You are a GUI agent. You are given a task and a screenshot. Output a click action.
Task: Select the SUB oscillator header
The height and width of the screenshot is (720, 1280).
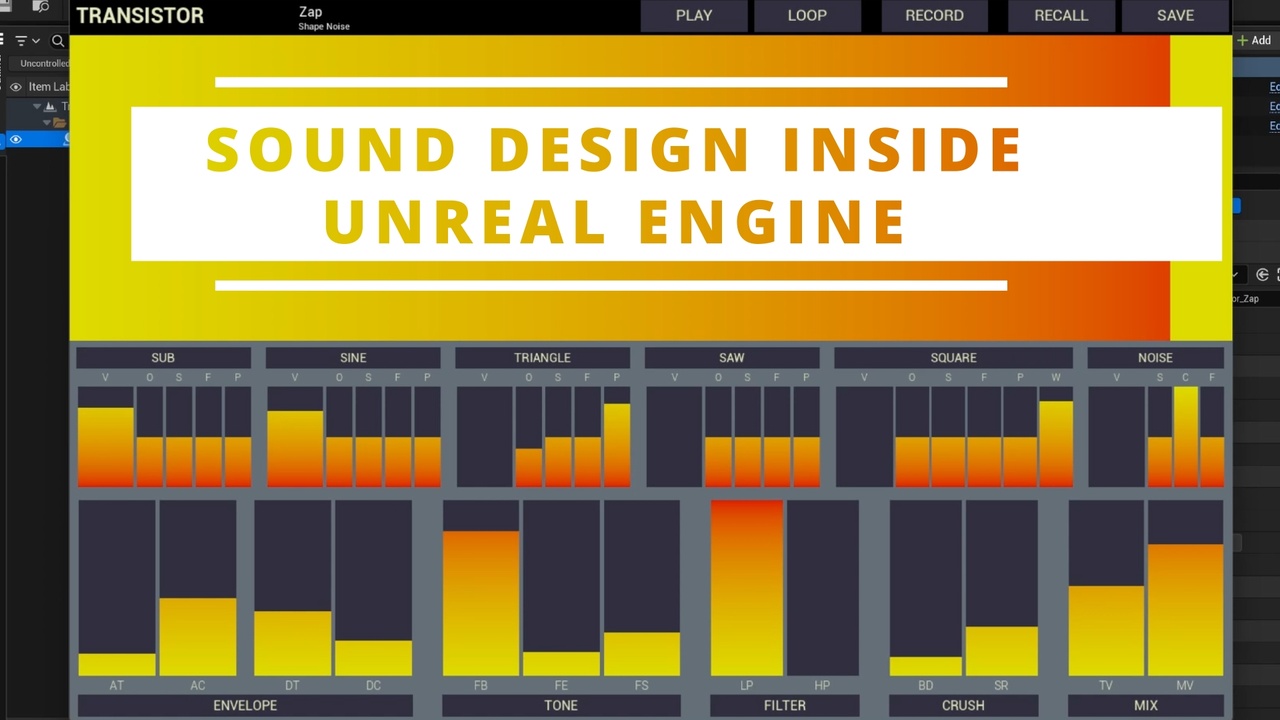pos(163,357)
